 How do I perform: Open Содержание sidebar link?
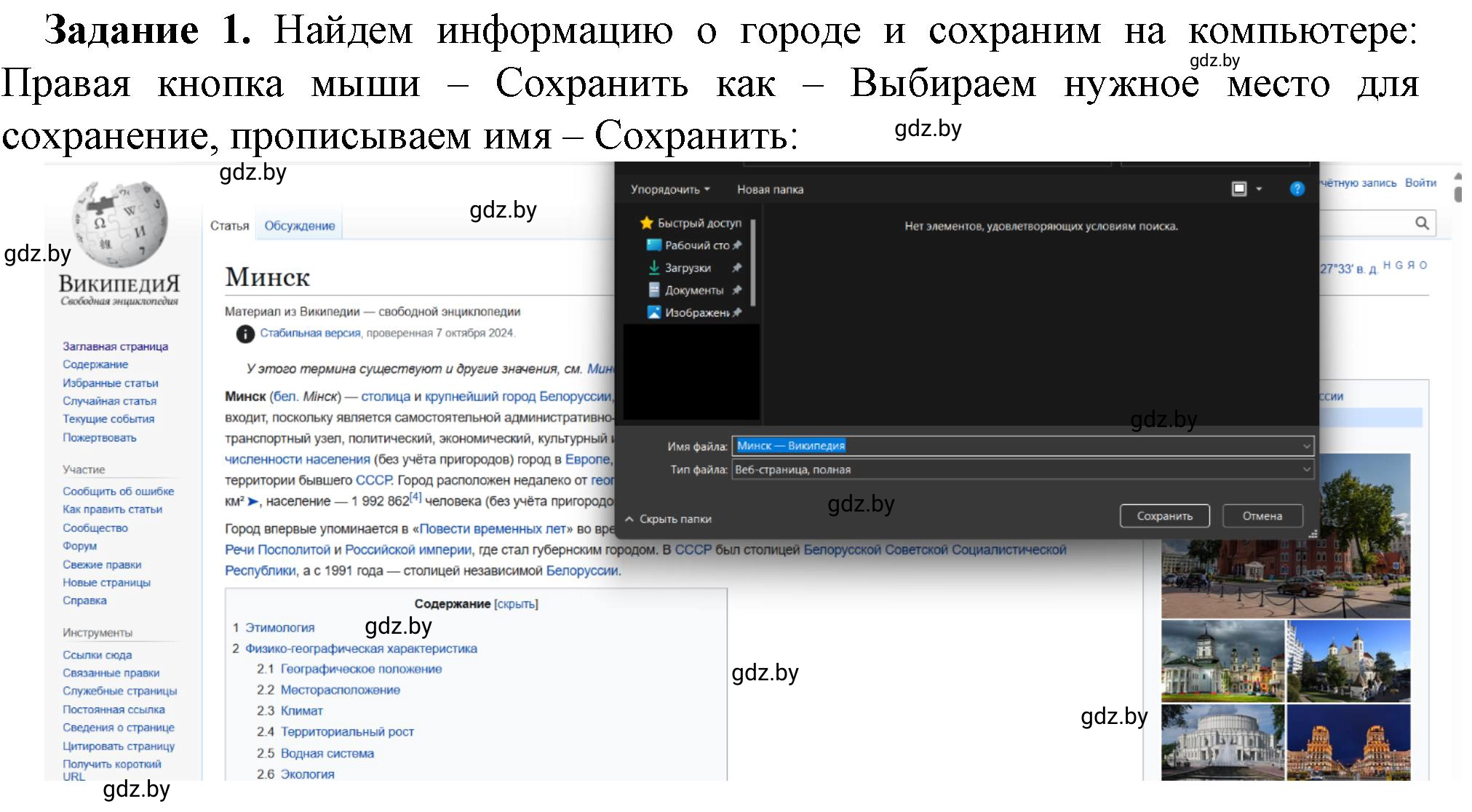(95, 365)
